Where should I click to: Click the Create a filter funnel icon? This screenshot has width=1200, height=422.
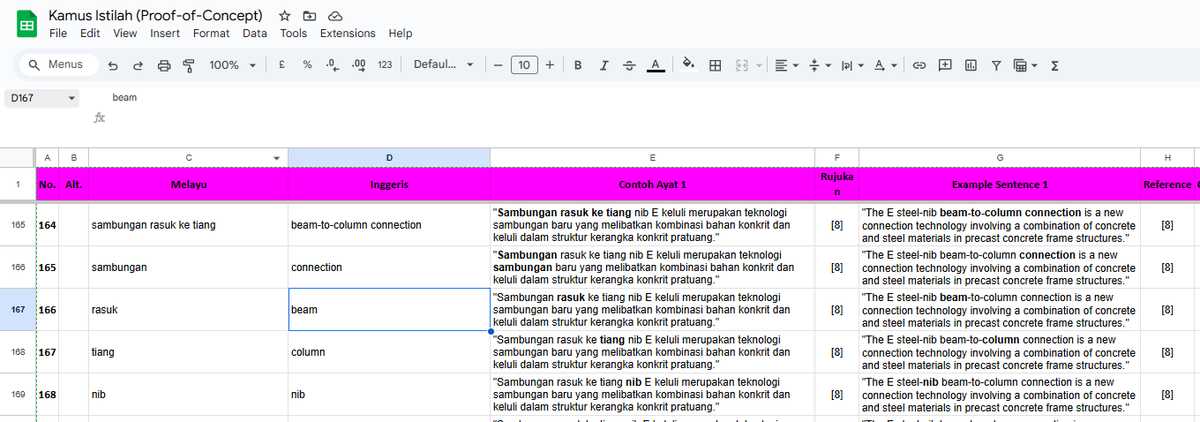[x=996, y=65]
